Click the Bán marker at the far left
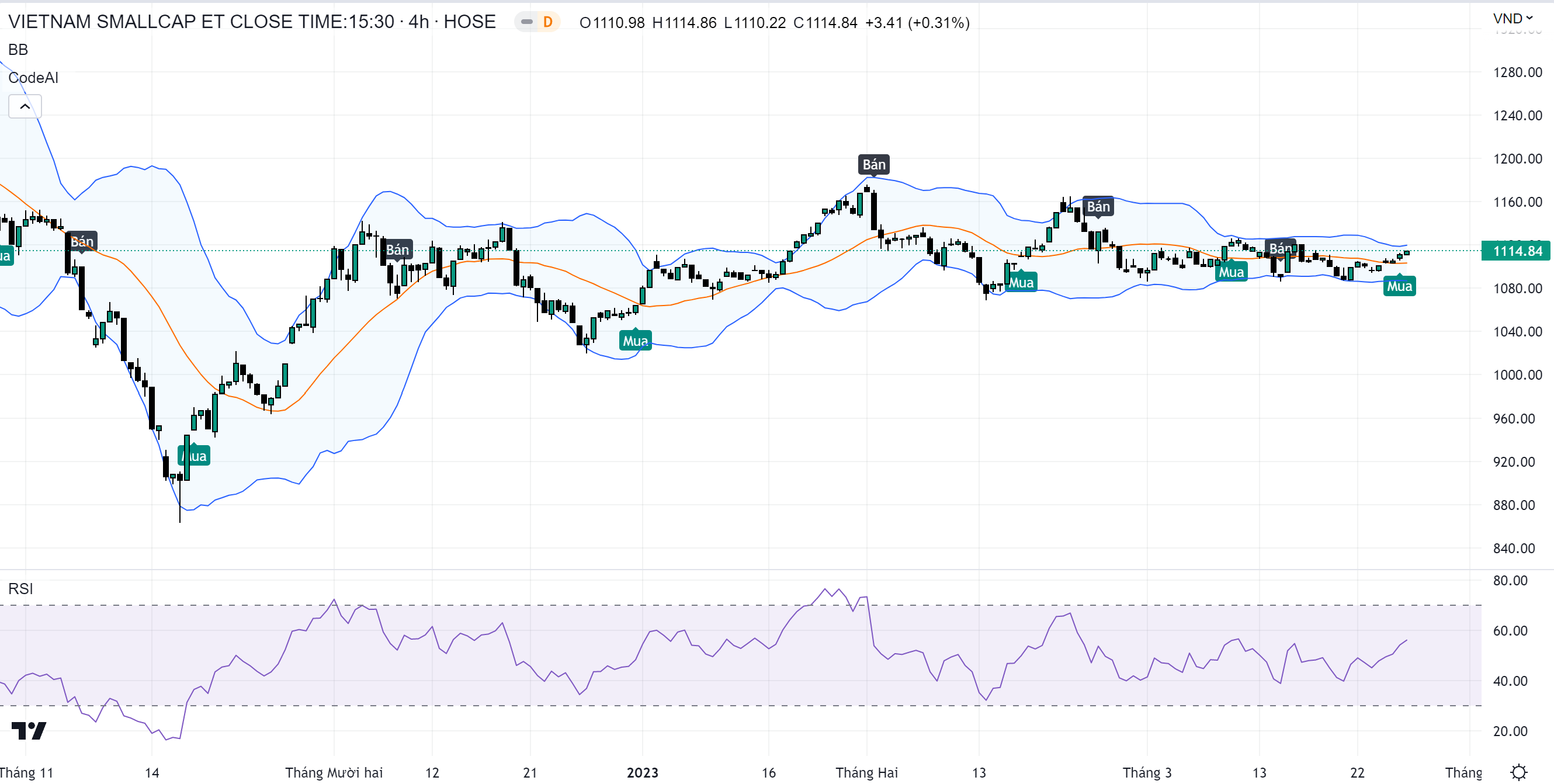This screenshot has height=784, width=1554. (81, 242)
